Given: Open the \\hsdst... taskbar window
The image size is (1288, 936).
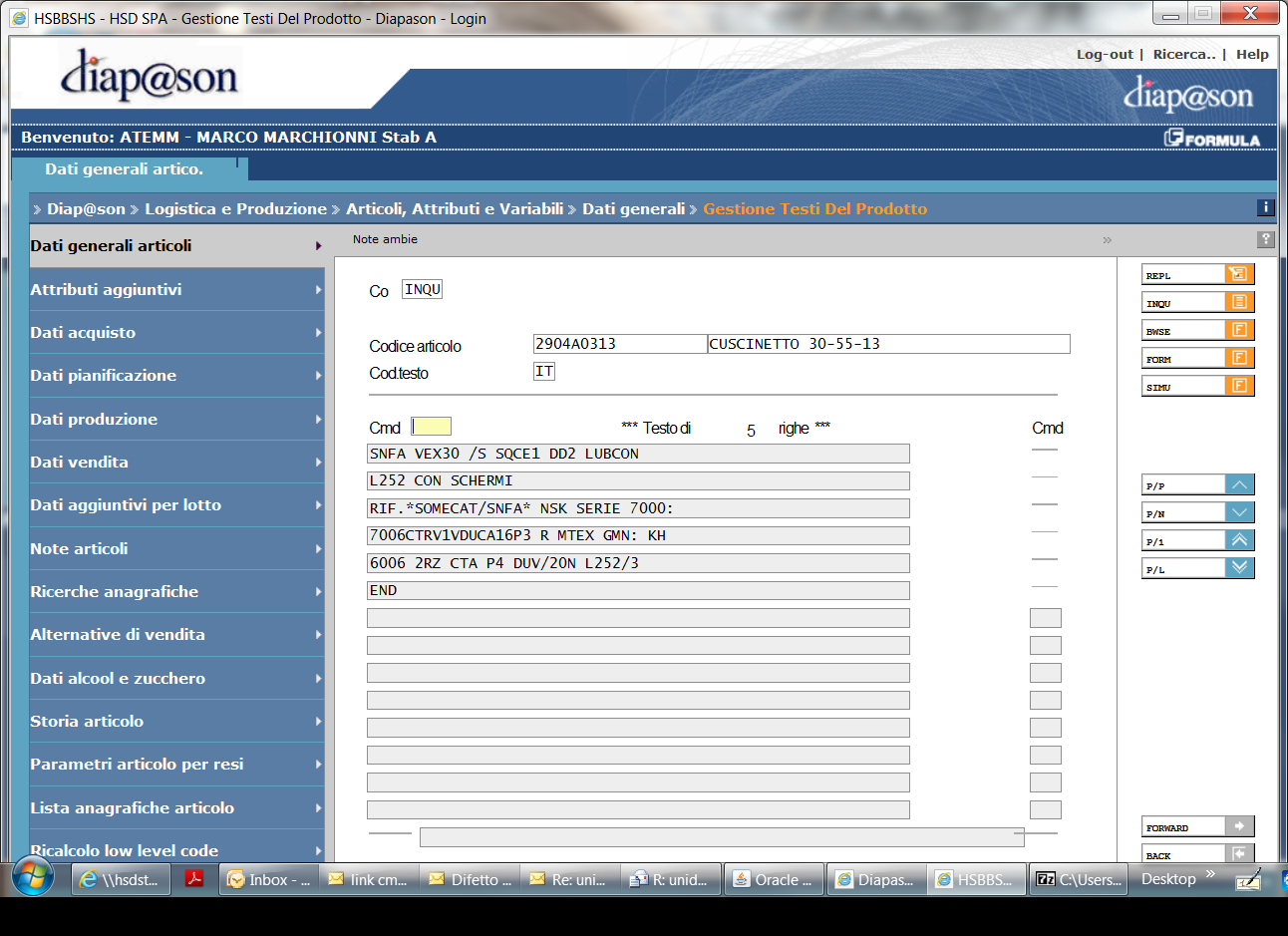Looking at the screenshot, I should [x=122, y=879].
